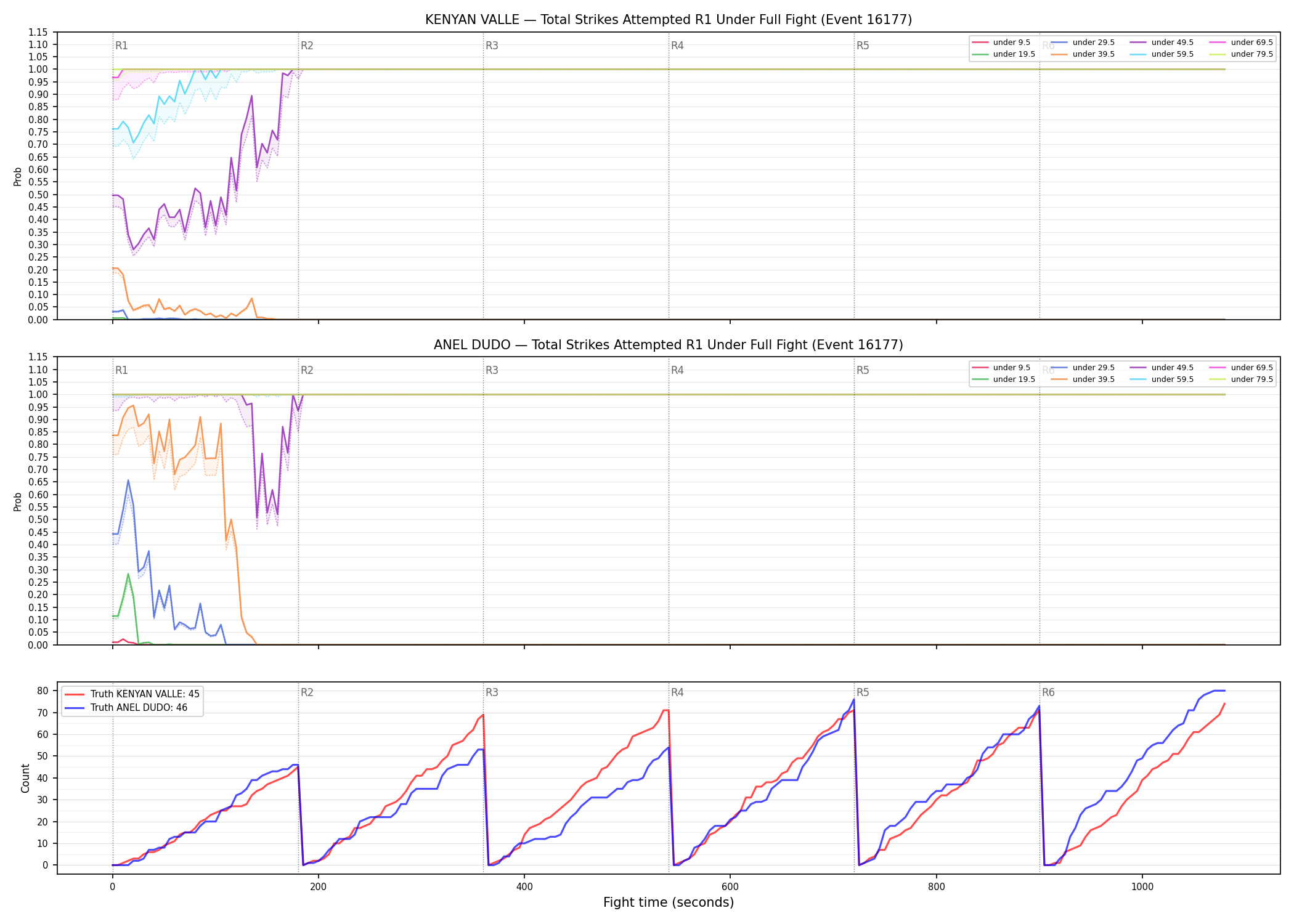The width and height of the screenshot is (1294, 924).
Task: Click the x-axis tick label 1000
Action: (1142, 887)
